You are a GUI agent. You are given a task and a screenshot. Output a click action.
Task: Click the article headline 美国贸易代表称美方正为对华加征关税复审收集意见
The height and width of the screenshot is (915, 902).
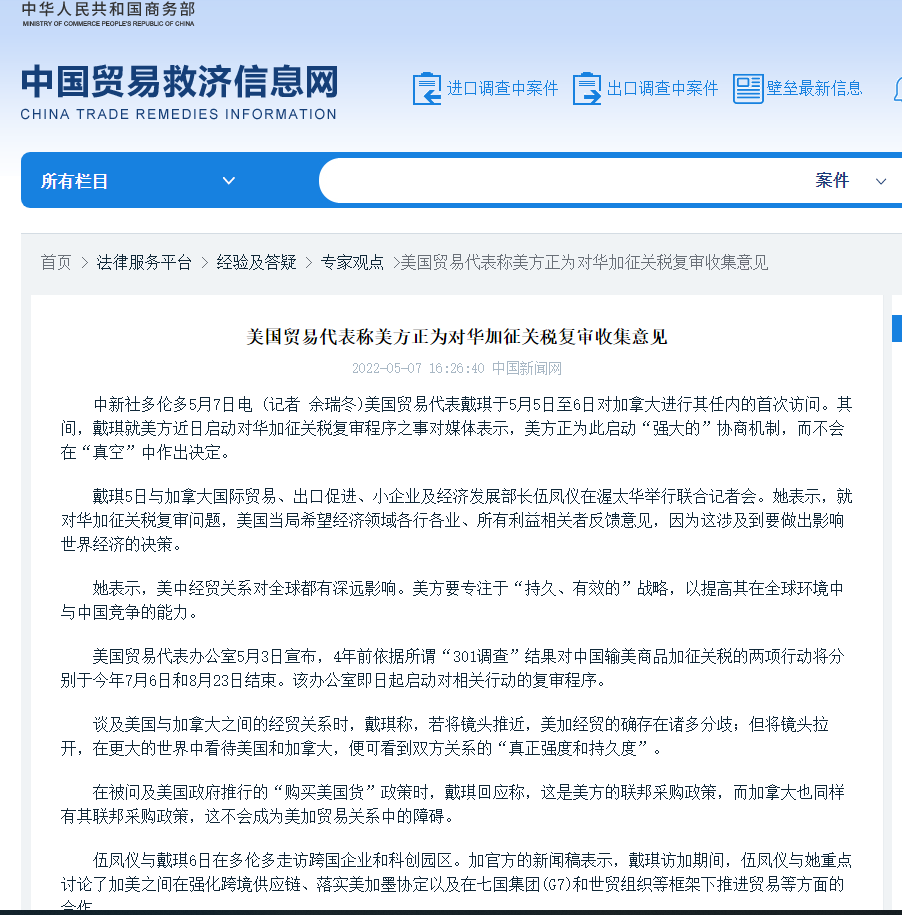[x=457, y=337]
